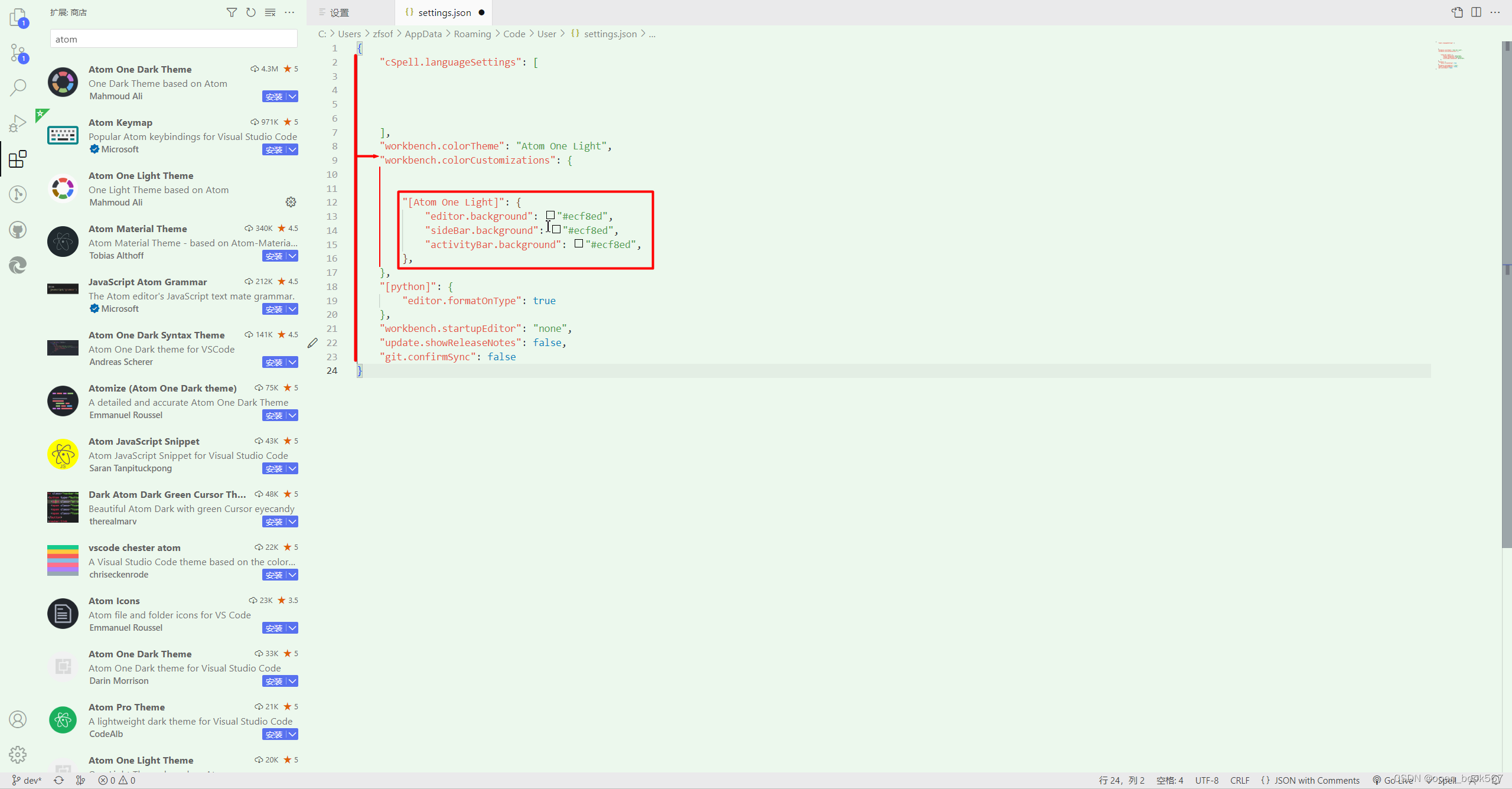Open install dropdown for vscode chester atom
This screenshot has width=1512, height=789.
[292, 575]
